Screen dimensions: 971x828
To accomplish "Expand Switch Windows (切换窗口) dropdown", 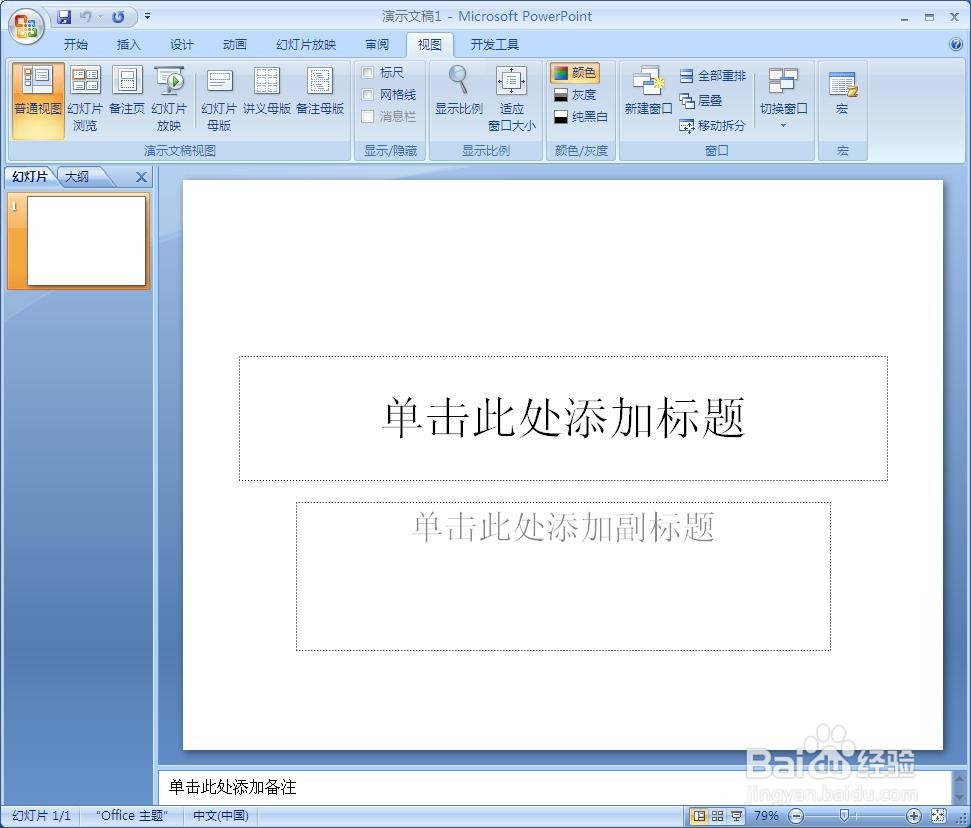I will click(783, 98).
